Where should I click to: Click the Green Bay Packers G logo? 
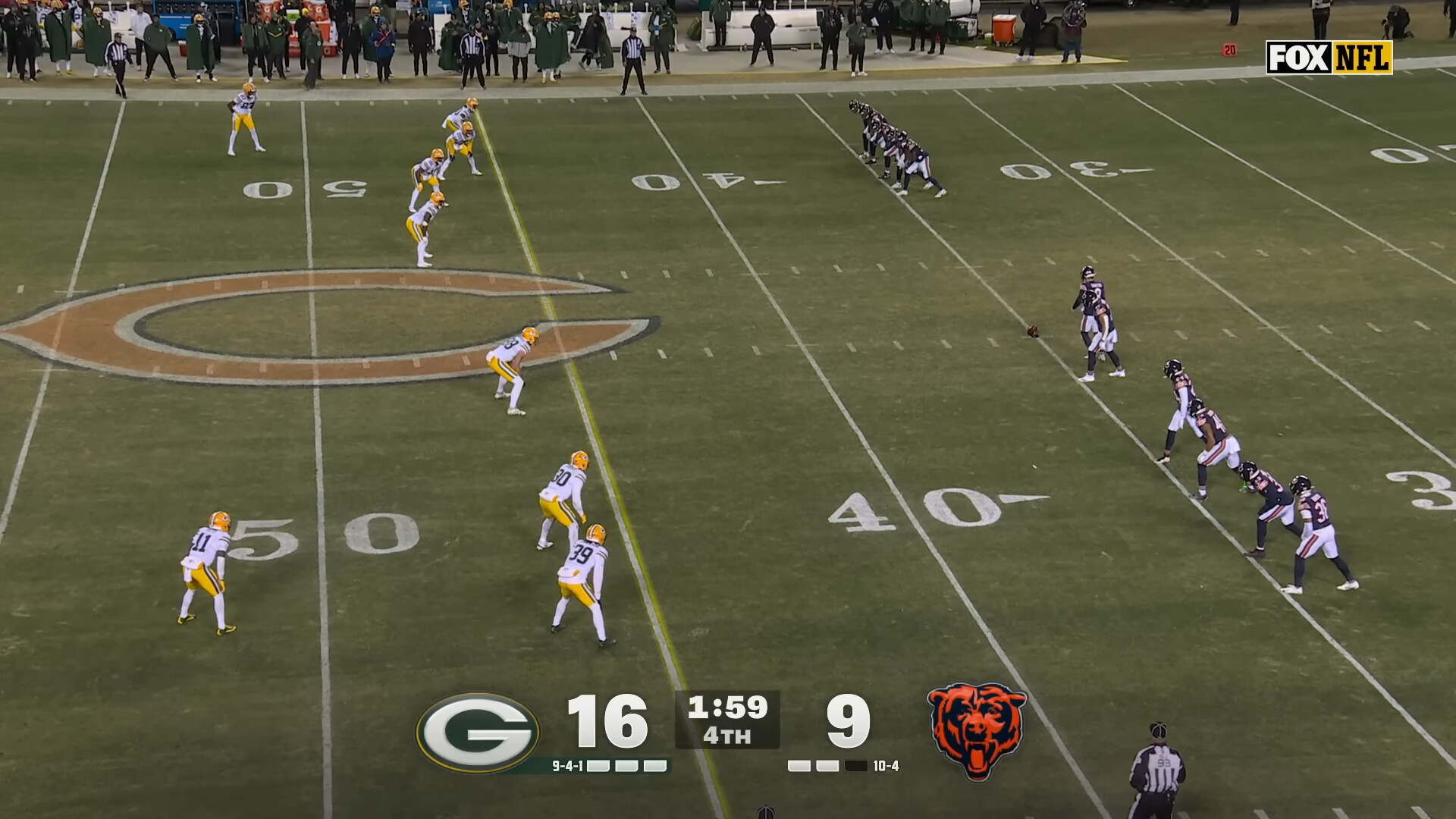click(477, 733)
